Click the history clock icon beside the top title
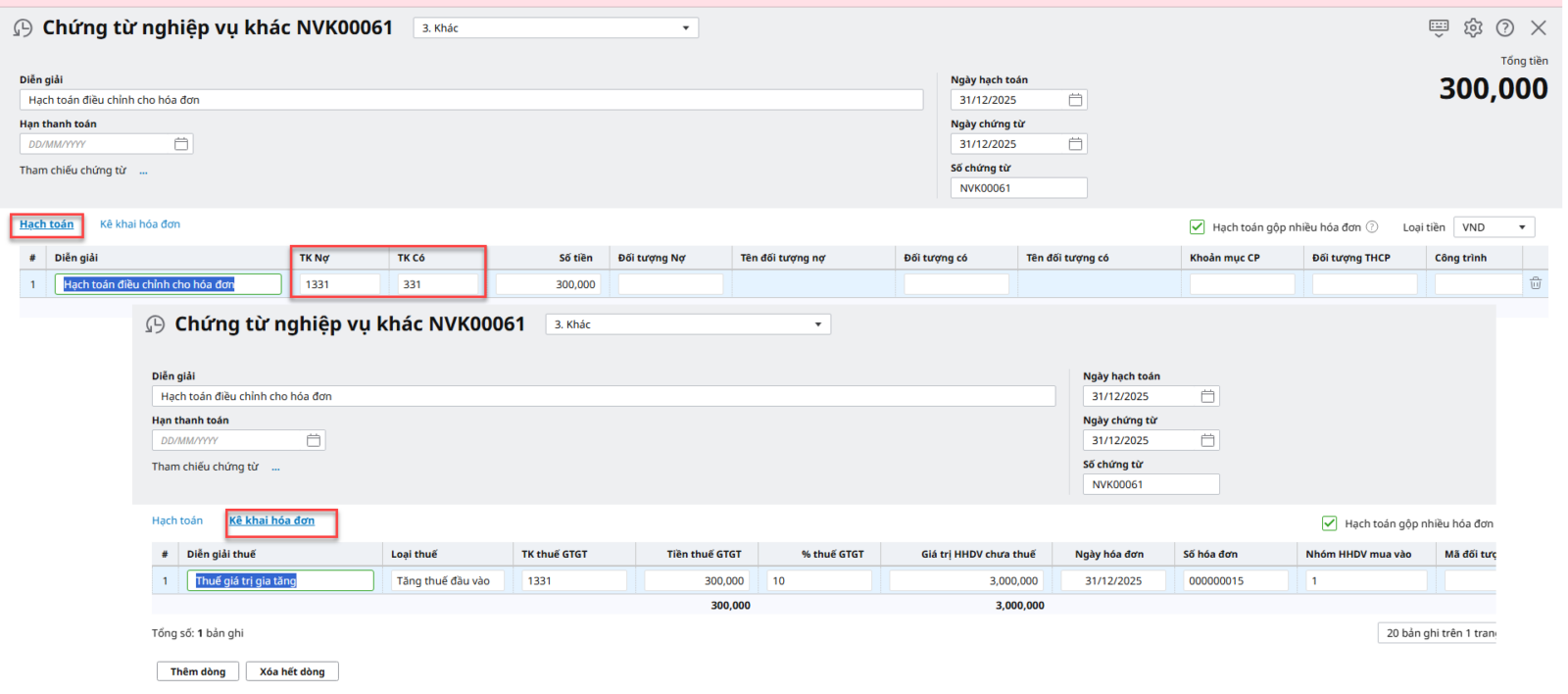This screenshot has width=1568, height=694. click(23, 28)
